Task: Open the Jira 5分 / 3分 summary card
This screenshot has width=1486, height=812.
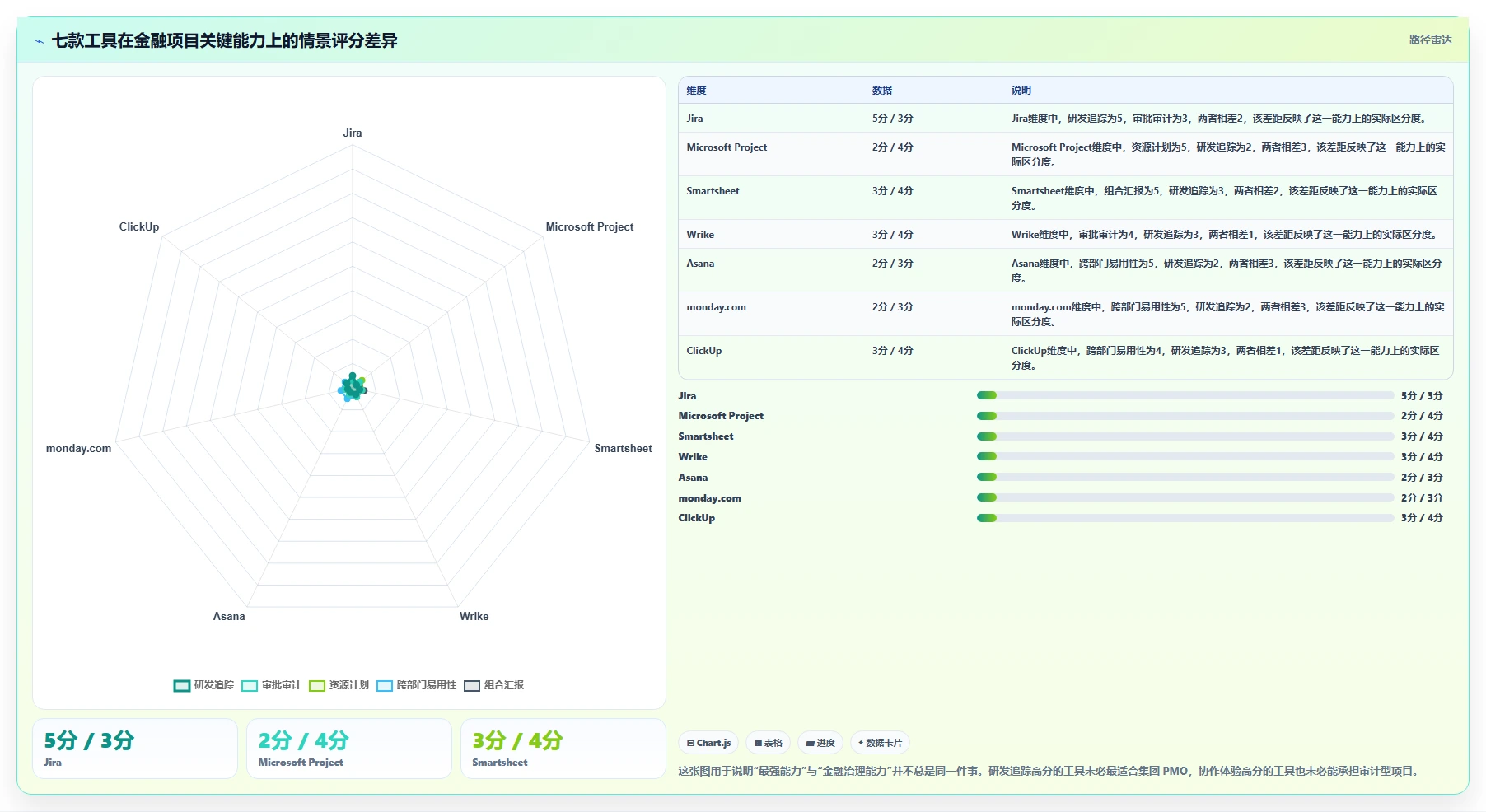Action: (x=135, y=749)
